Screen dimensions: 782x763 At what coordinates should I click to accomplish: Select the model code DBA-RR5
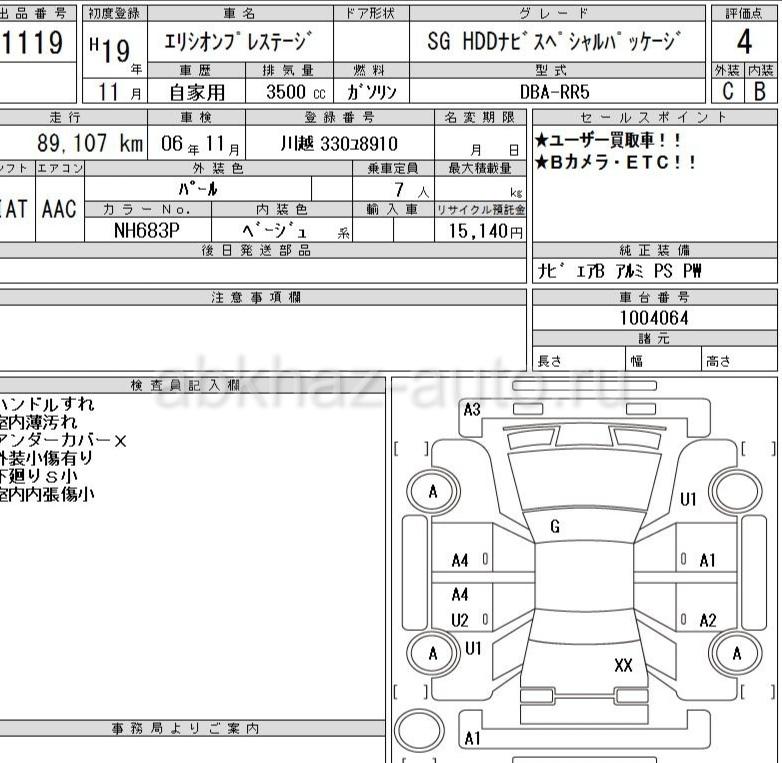pos(555,92)
